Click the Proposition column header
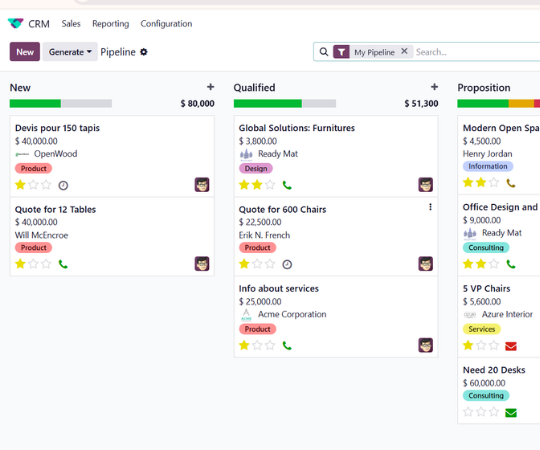The image size is (540, 450). tap(484, 87)
